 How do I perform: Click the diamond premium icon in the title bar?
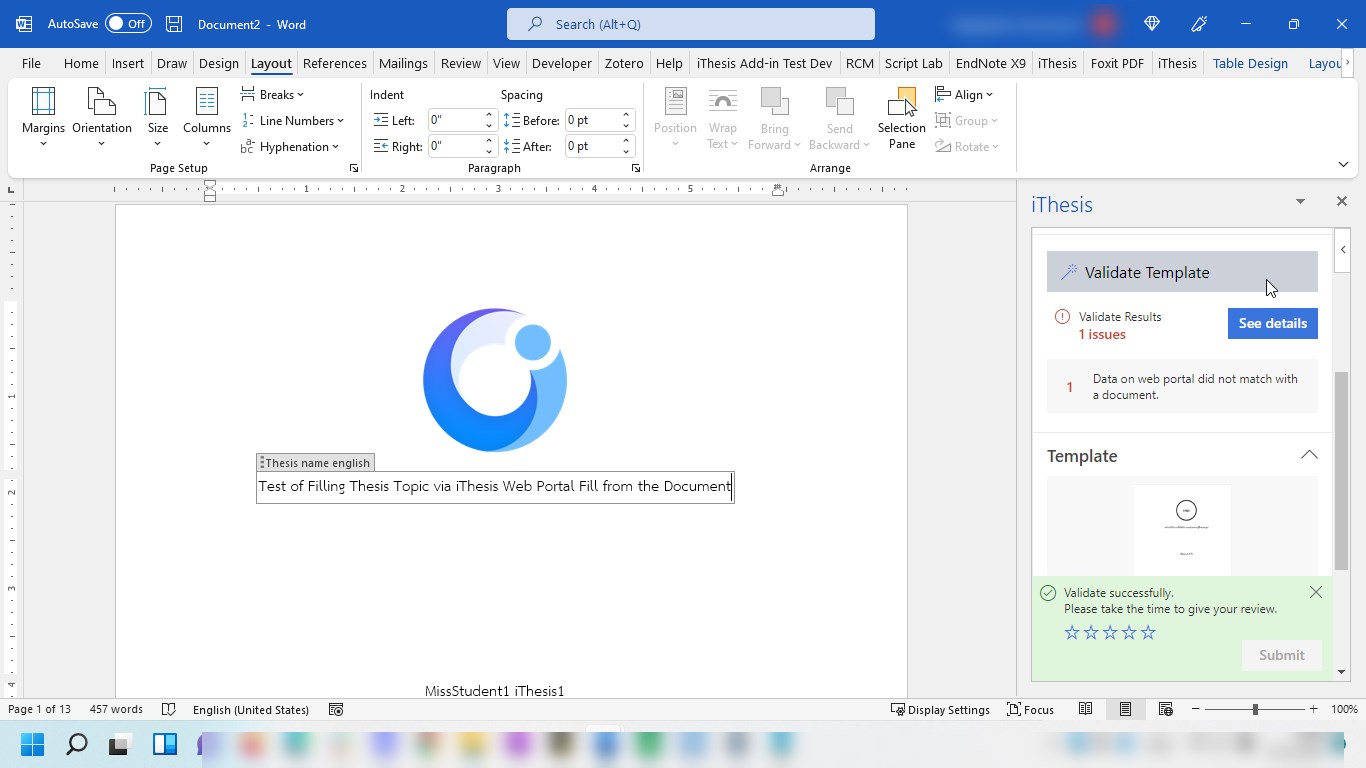tap(1152, 24)
